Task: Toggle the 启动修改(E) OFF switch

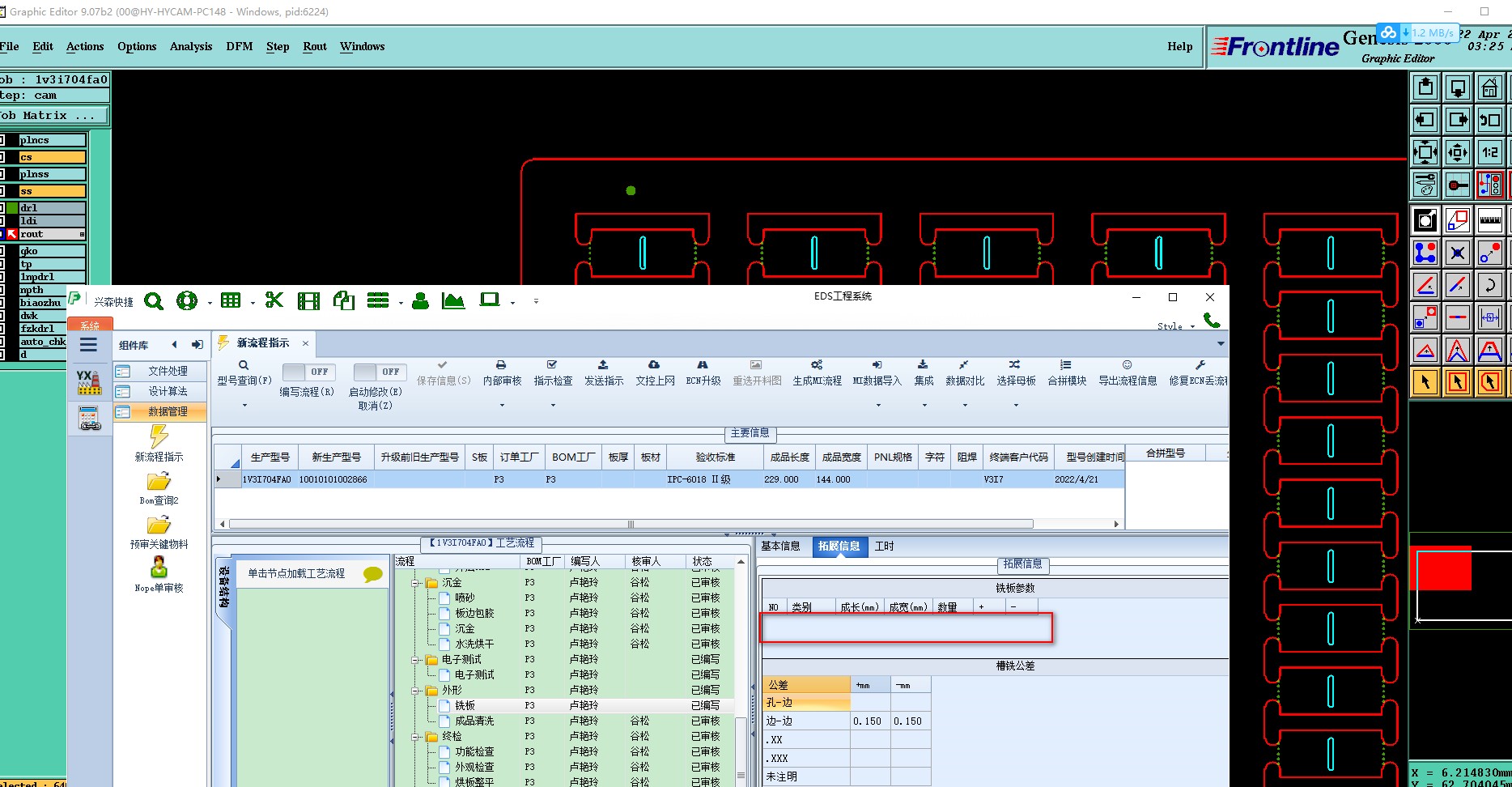Action: [379, 372]
